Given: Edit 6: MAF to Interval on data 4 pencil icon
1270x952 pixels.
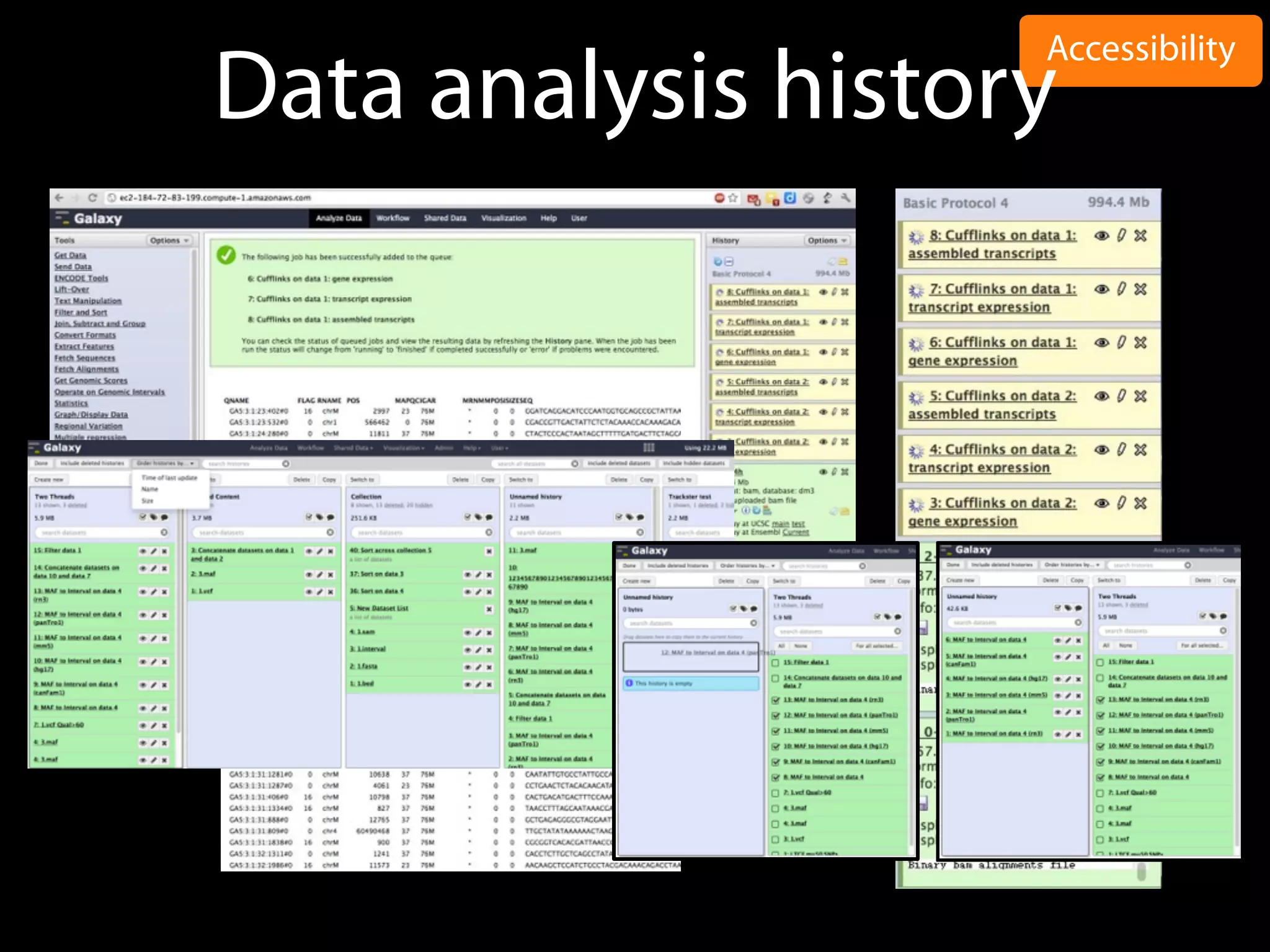Looking at the screenshot, I should click(x=1068, y=640).
